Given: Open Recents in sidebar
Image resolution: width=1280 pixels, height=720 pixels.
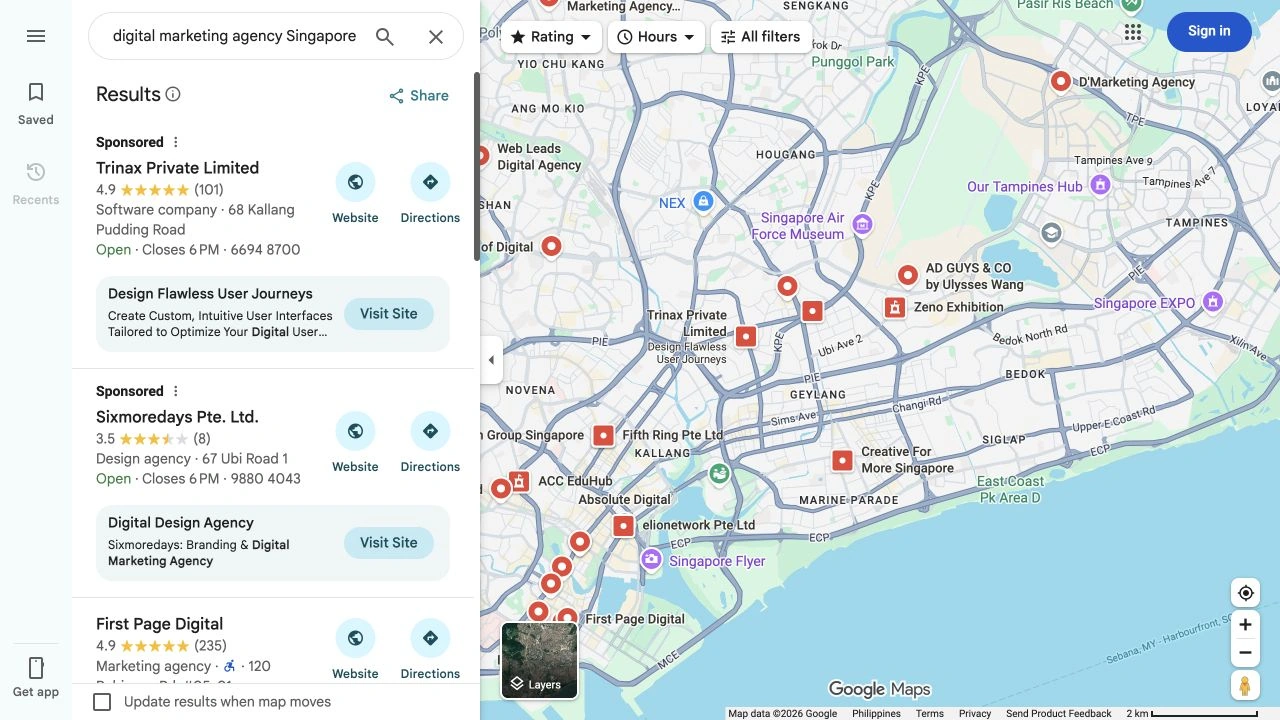Looking at the screenshot, I should [x=36, y=184].
